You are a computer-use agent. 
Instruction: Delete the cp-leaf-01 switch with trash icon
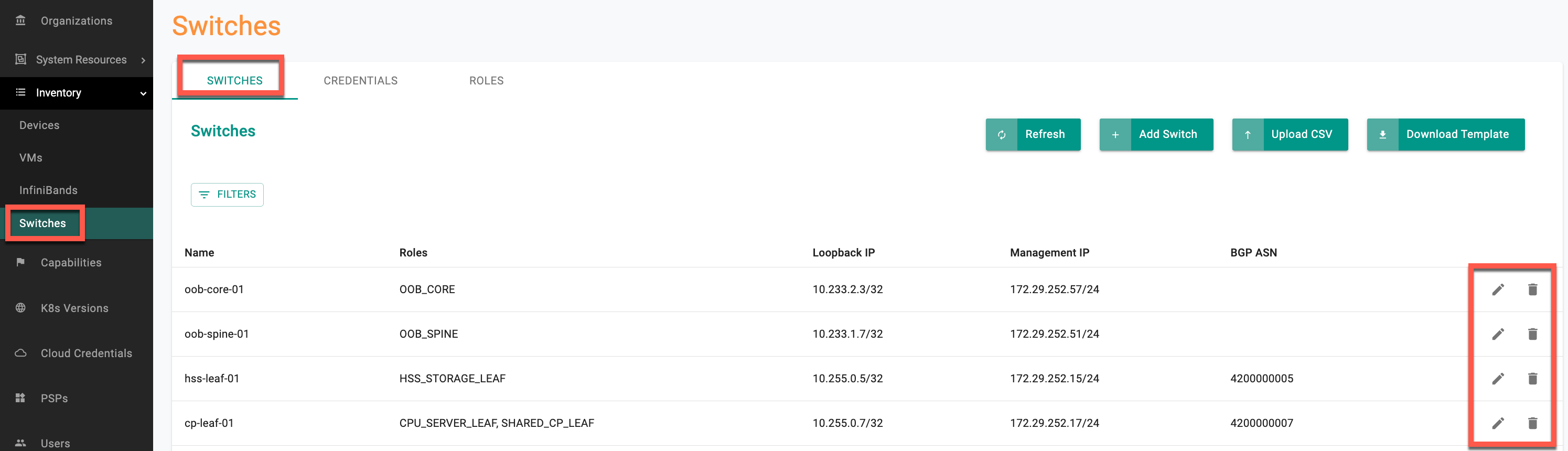pos(1533,423)
